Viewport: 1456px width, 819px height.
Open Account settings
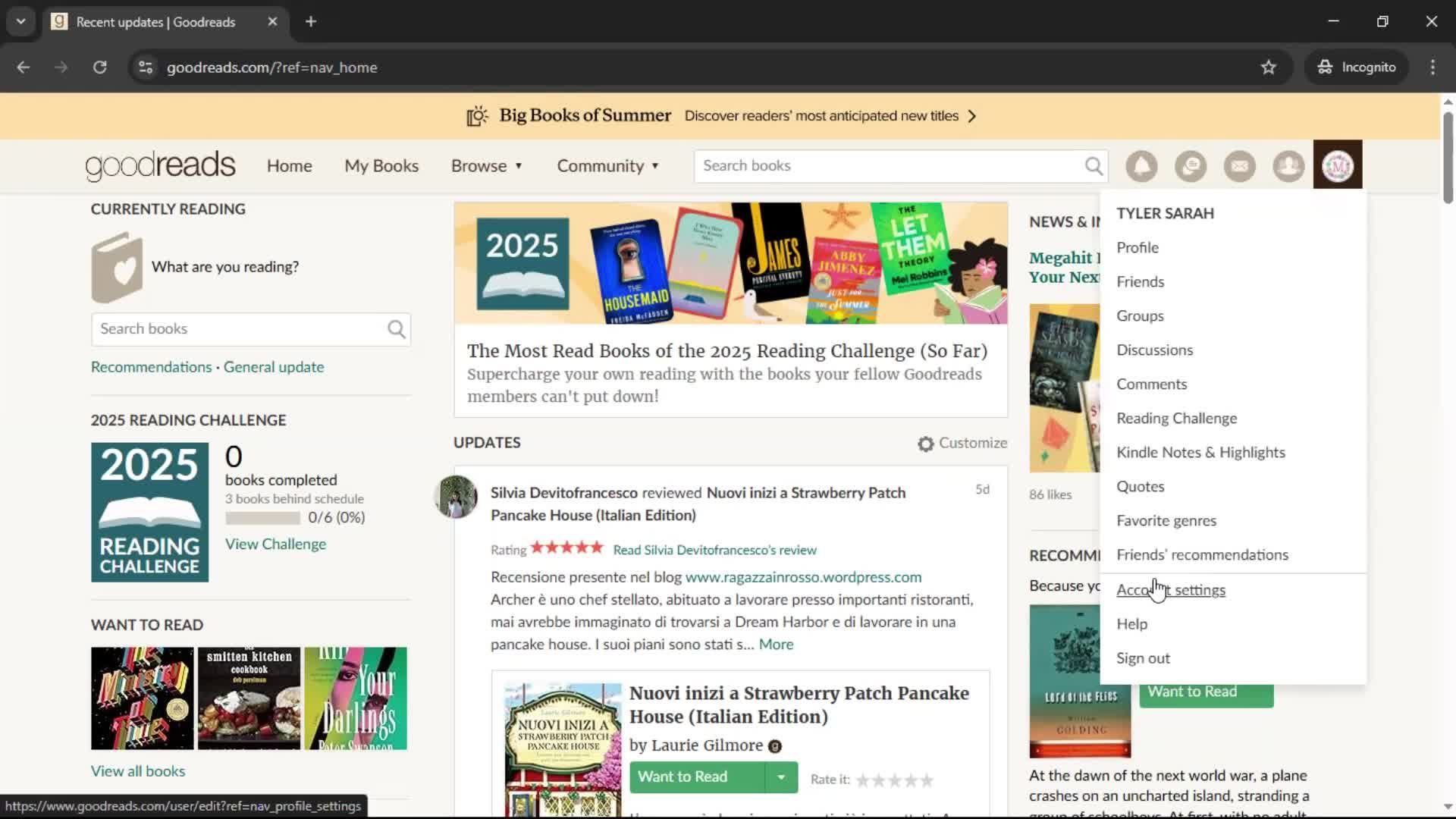click(1170, 590)
